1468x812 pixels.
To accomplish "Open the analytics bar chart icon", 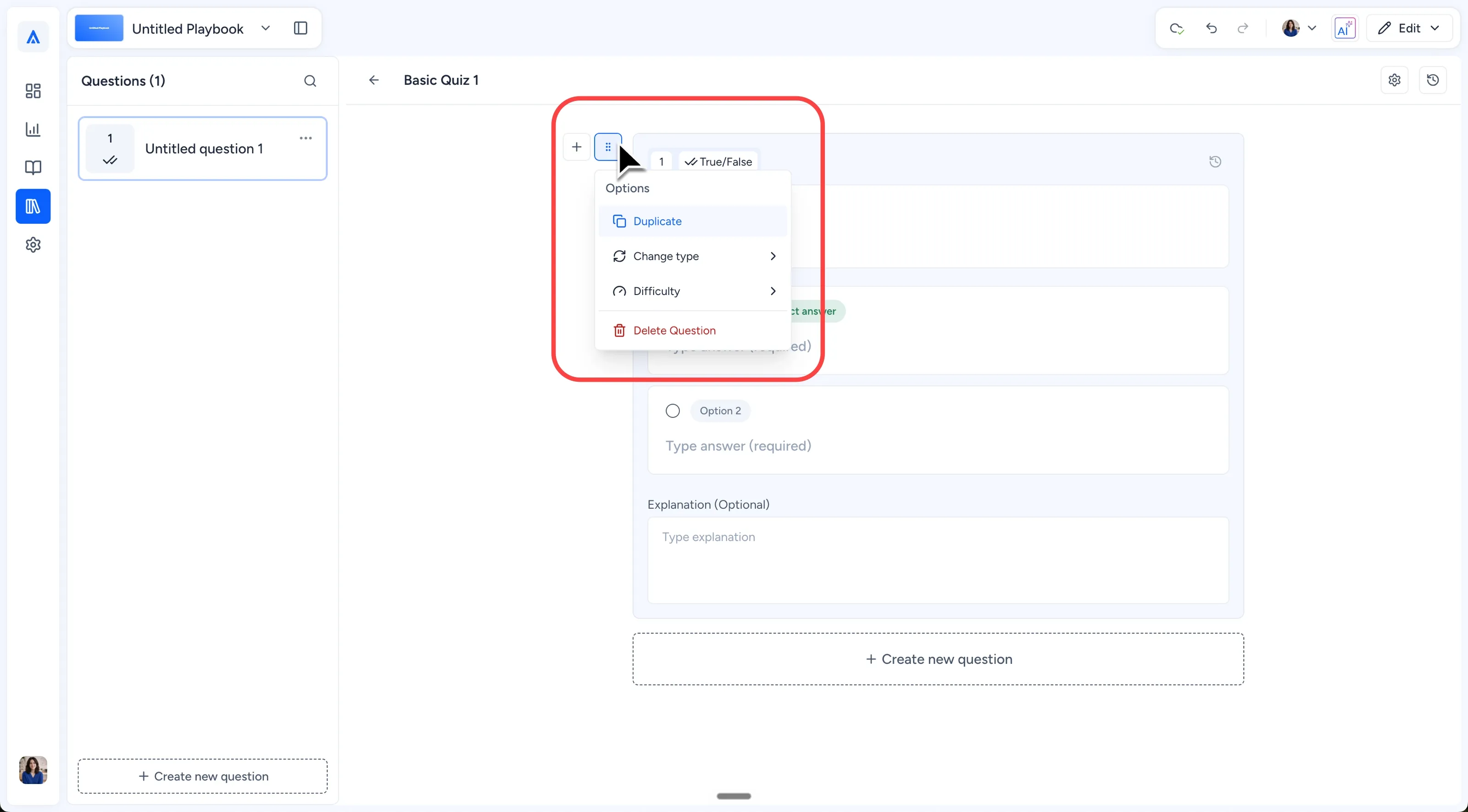I will [x=33, y=129].
